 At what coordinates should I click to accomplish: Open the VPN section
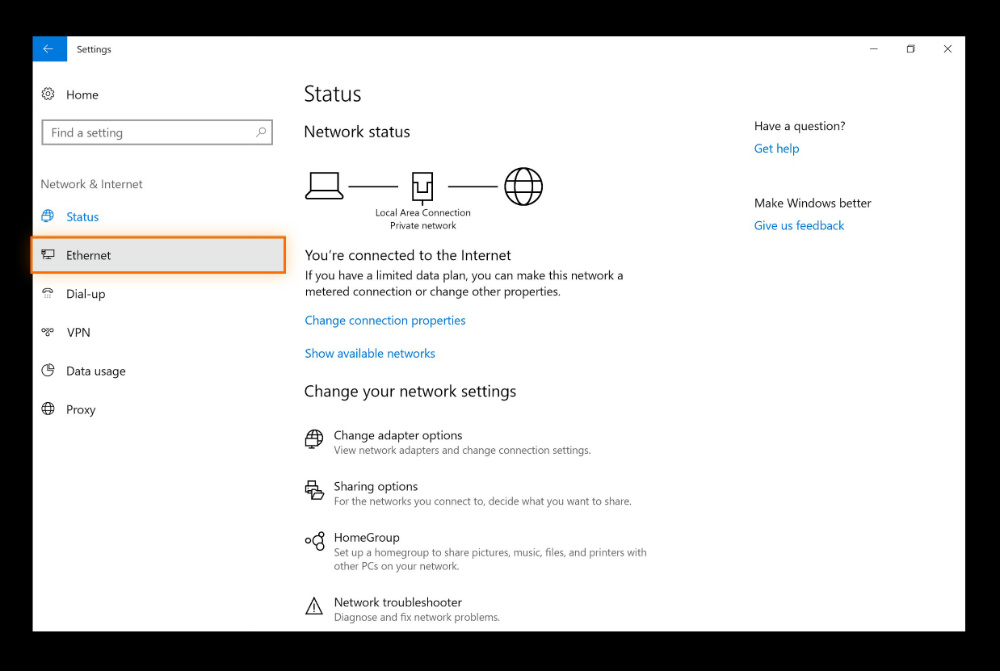coord(78,332)
